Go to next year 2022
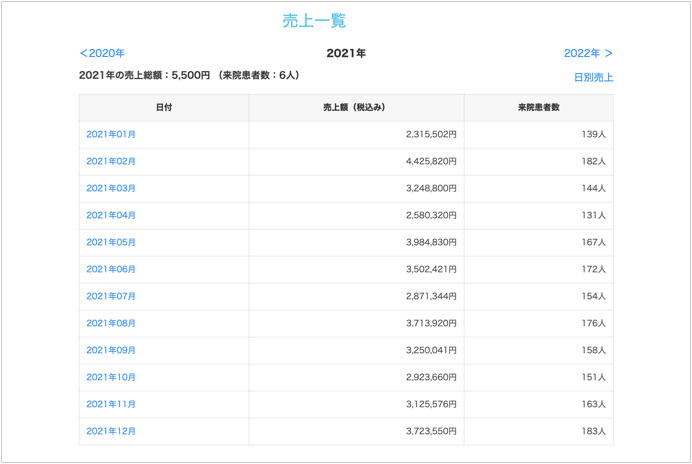Image resolution: width=692 pixels, height=464 pixels. 588,53
